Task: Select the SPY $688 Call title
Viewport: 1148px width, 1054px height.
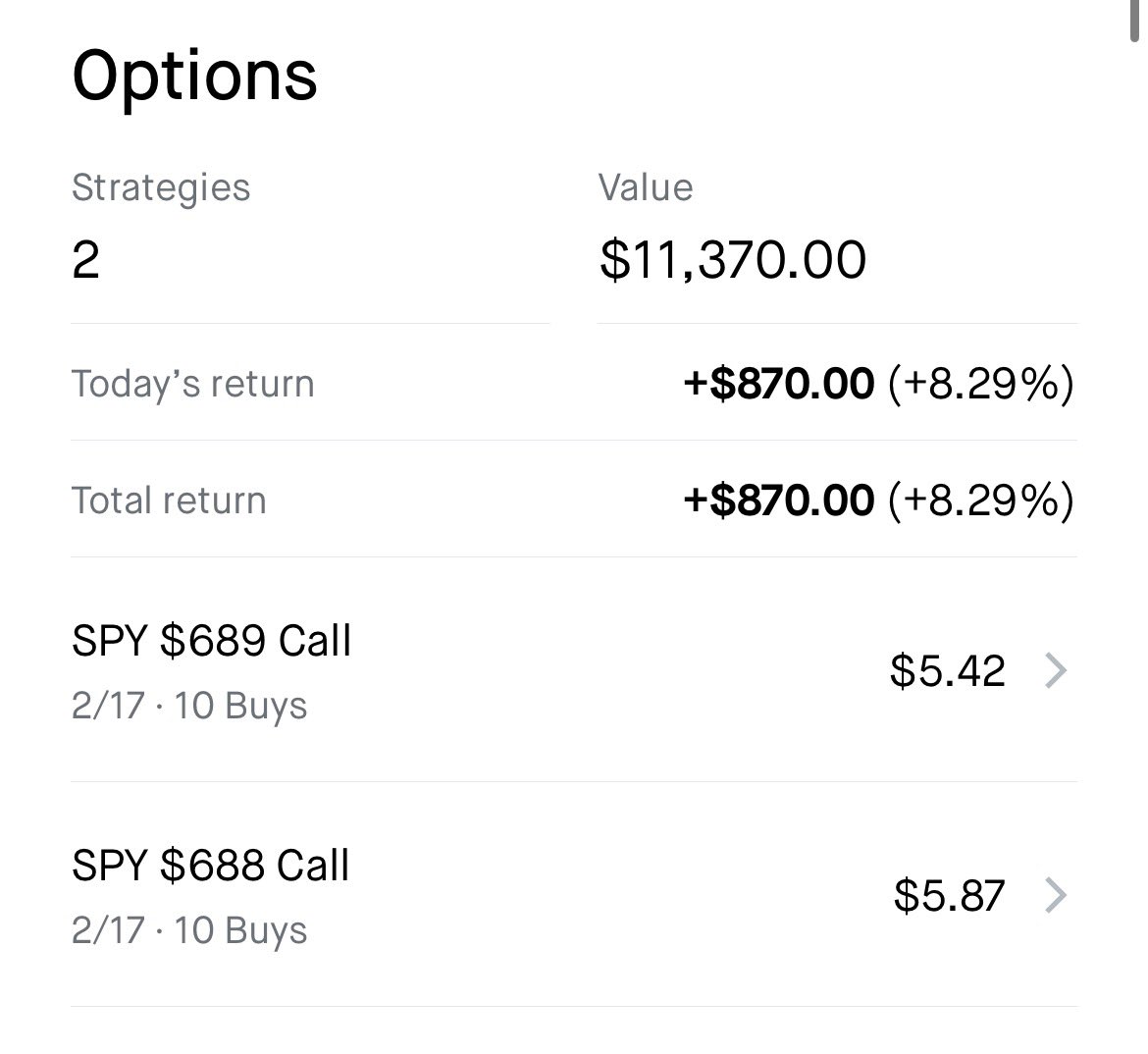Action: point(211,866)
